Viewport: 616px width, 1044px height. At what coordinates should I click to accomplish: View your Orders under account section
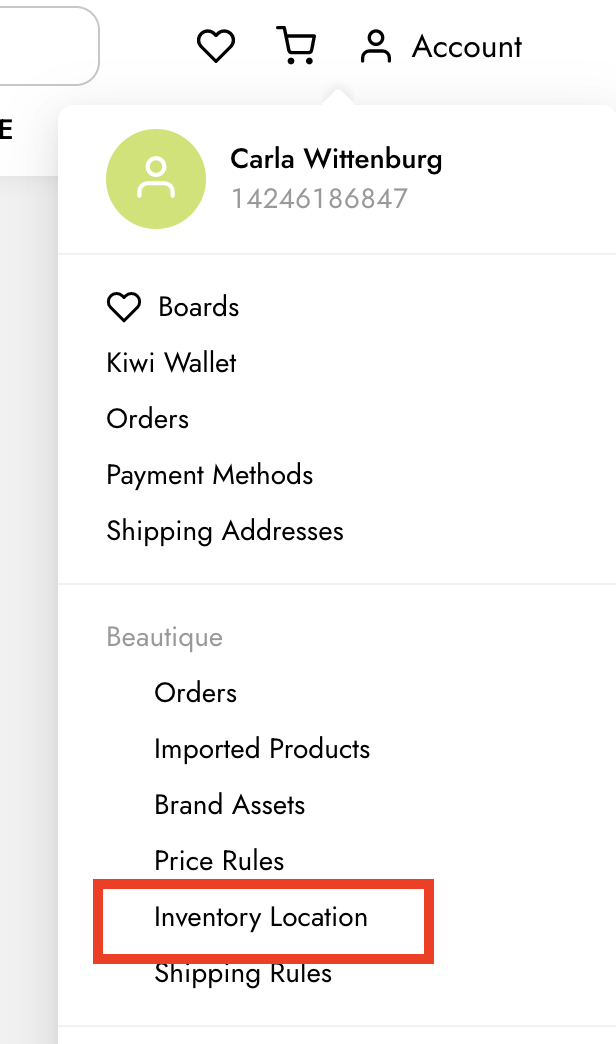coord(147,419)
